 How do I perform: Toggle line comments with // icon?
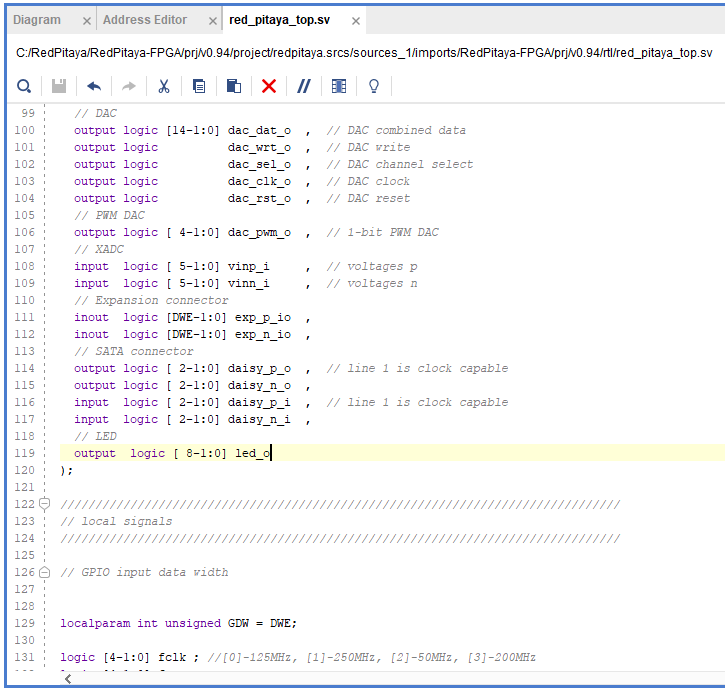[x=304, y=86]
